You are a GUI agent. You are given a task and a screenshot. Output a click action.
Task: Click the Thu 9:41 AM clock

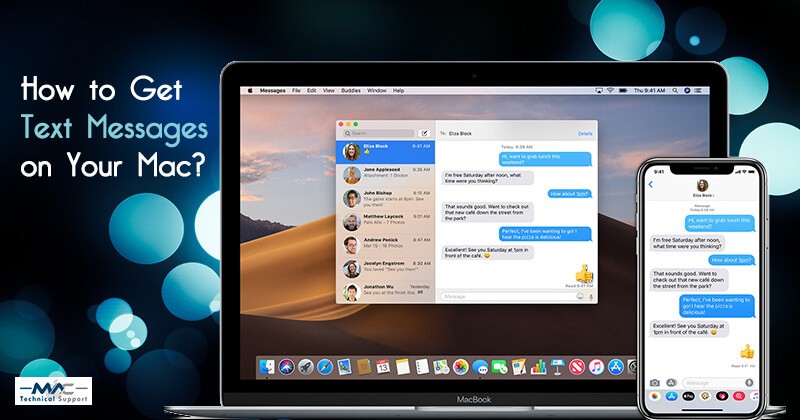point(649,90)
